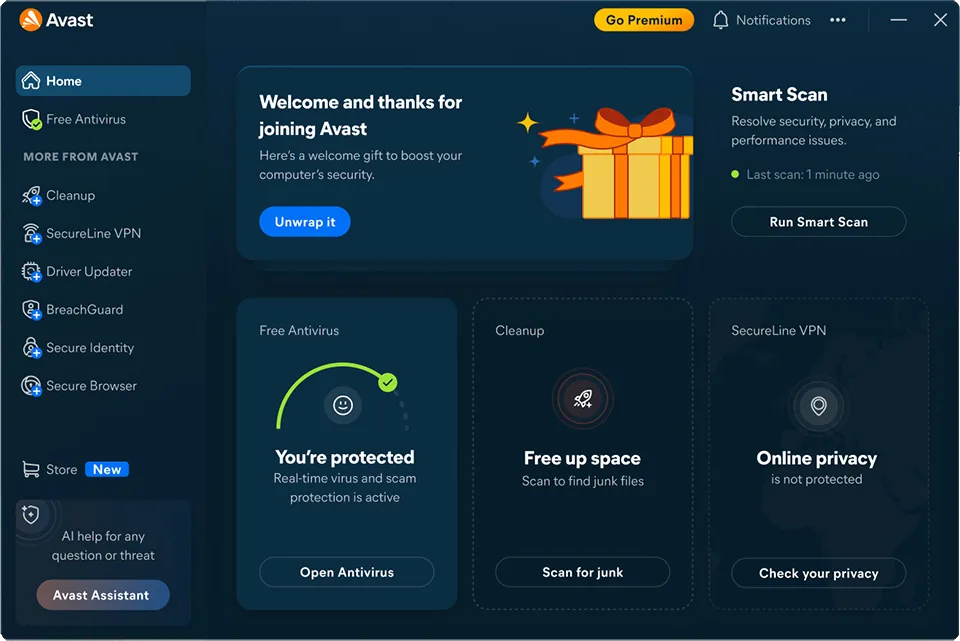Open Free Antivirus in the sidebar
960x641 pixels.
103,119
